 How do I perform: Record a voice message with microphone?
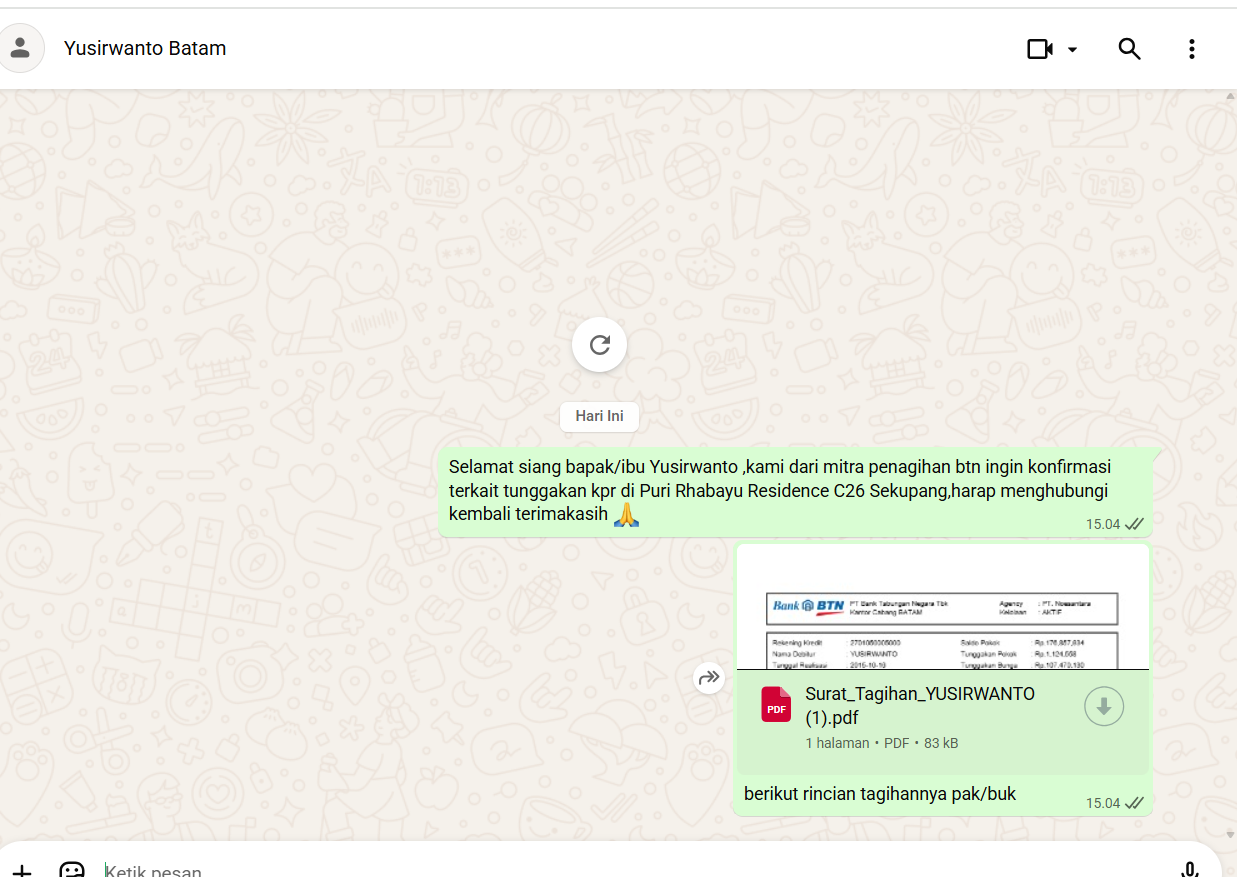1189,870
